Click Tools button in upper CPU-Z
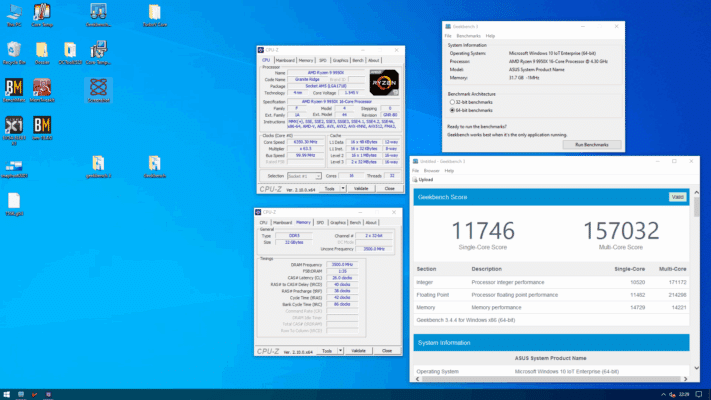The height and width of the screenshot is (400, 711). 330,189
